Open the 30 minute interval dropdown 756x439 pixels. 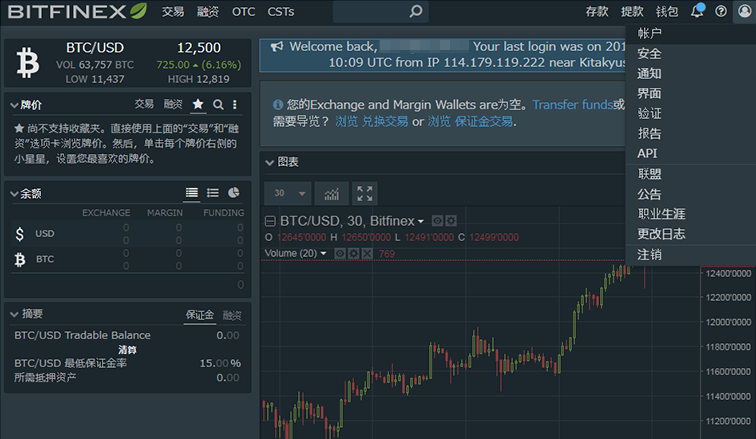click(x=288, y=194)
